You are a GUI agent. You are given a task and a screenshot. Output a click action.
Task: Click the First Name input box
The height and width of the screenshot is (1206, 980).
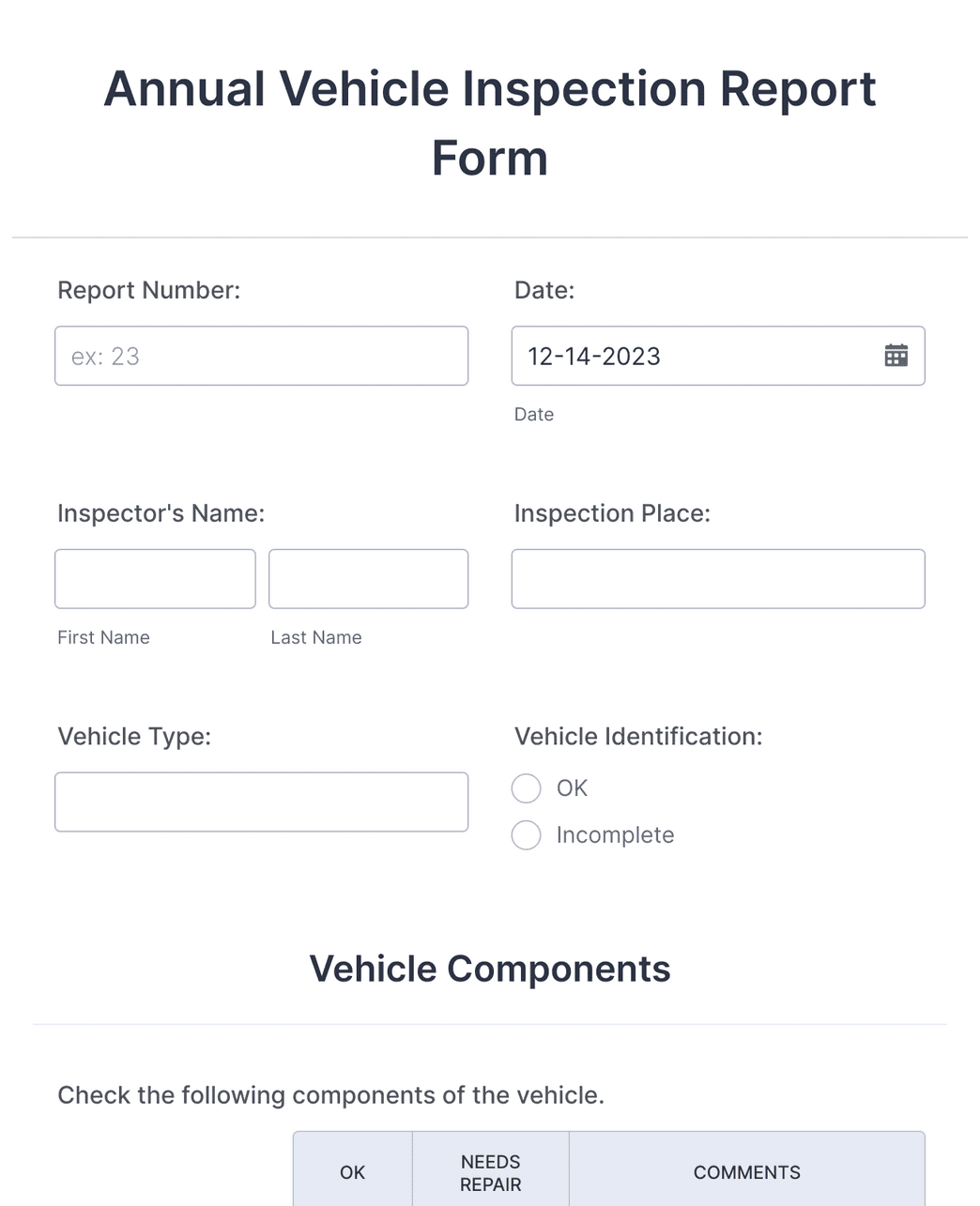click(155, 578)
